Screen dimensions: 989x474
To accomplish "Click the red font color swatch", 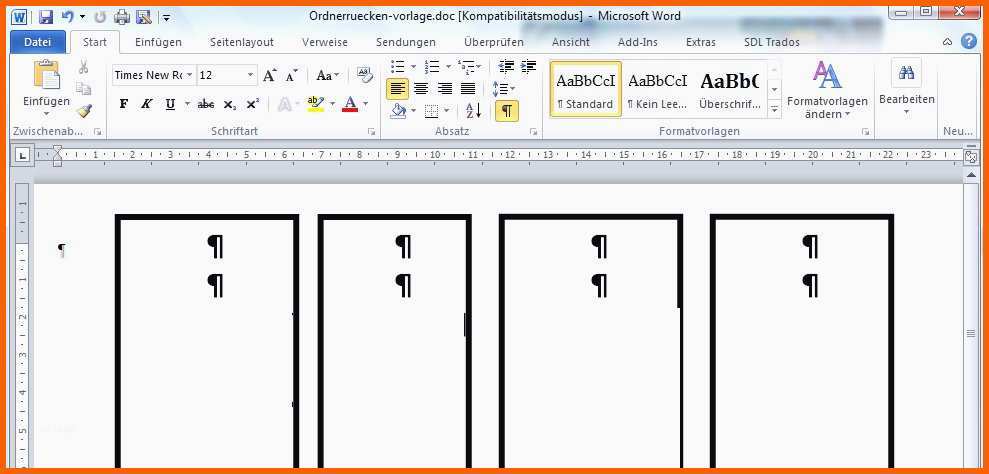I will click(349, 104).
